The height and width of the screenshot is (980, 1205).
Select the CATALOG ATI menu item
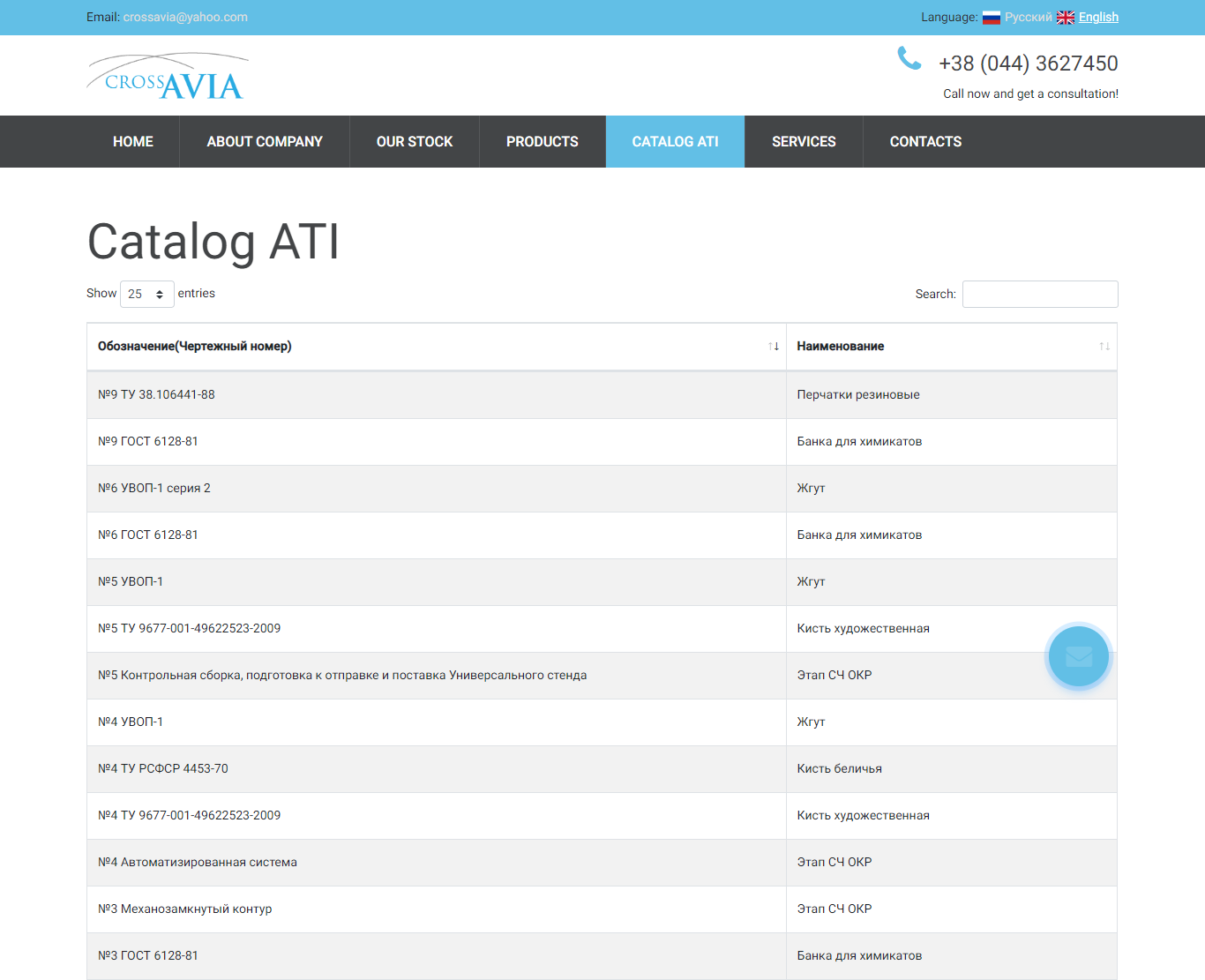(x=676, y=141)
